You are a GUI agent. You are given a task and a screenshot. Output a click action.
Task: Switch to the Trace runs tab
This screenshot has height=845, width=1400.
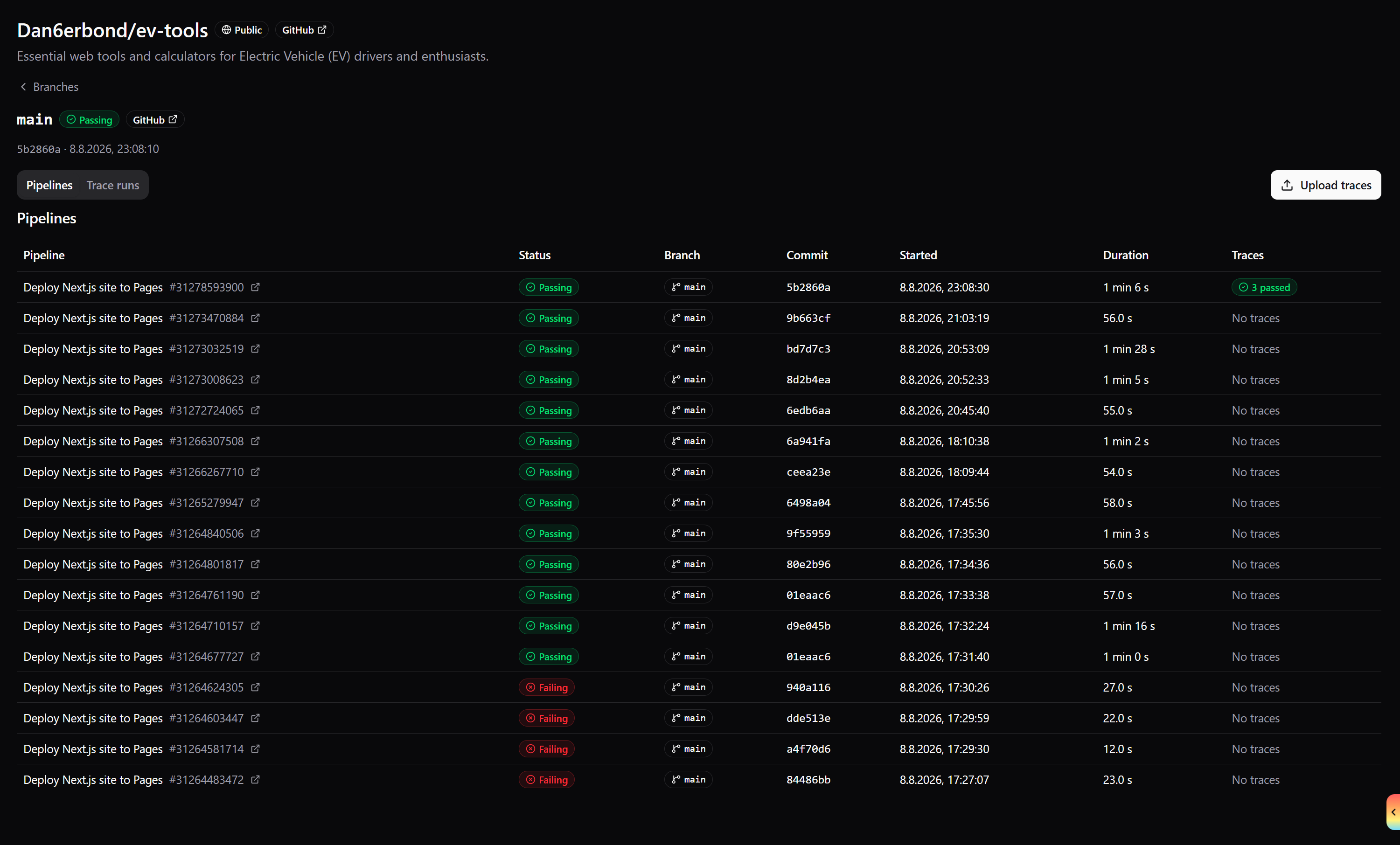tap(112, 185)
